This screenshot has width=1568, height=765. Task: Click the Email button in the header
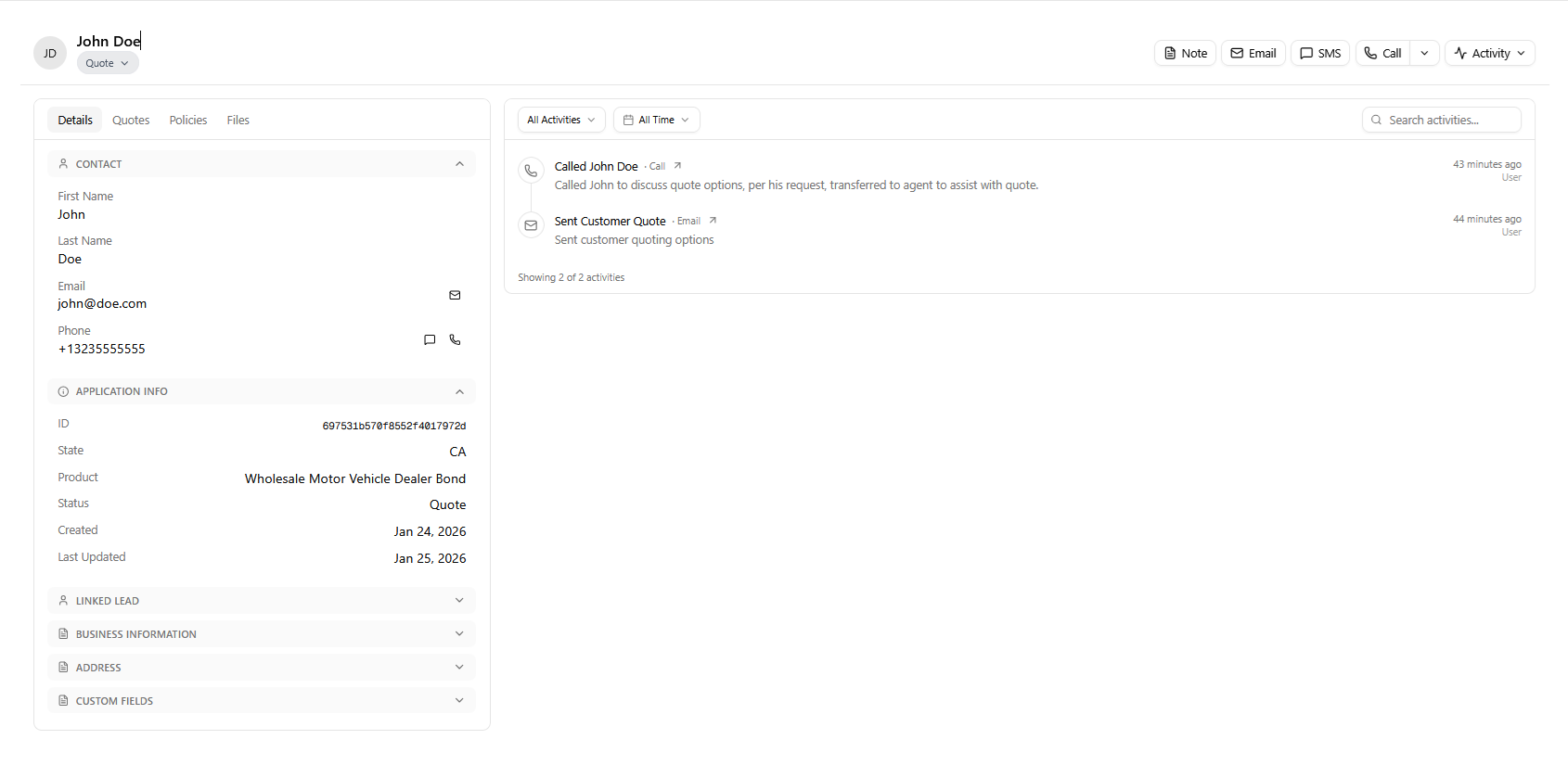coord(1253,53)
